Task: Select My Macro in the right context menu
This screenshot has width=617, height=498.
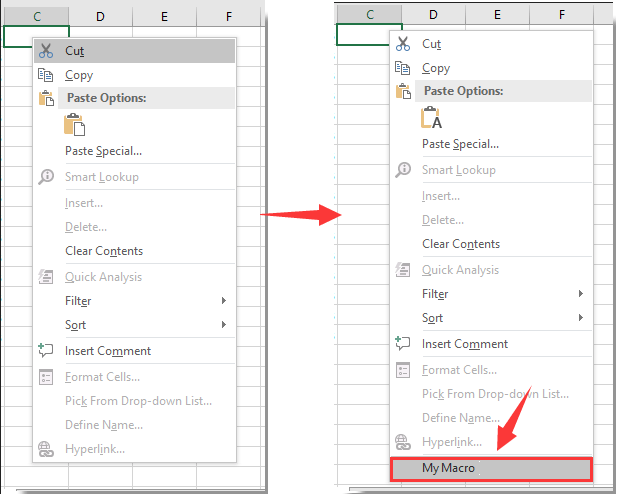Action: 491,468
